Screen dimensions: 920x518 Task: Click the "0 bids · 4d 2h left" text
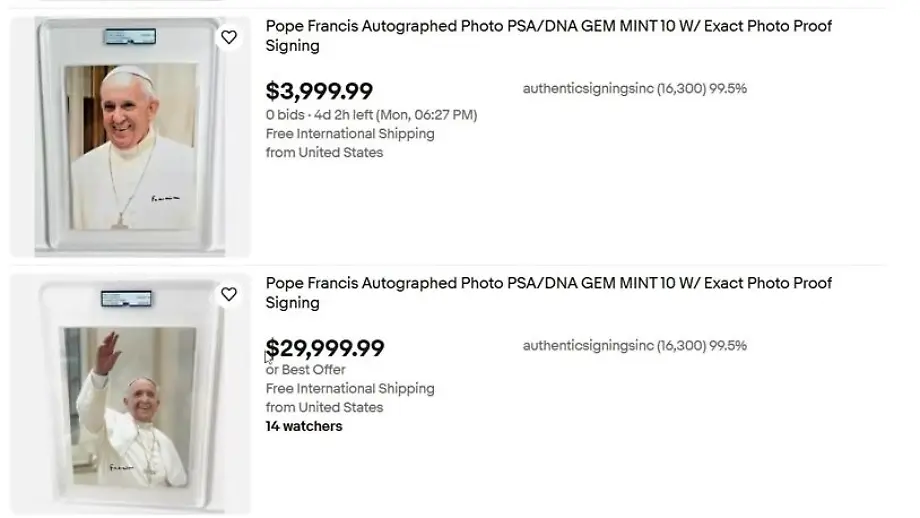click(x=371, y=115)
